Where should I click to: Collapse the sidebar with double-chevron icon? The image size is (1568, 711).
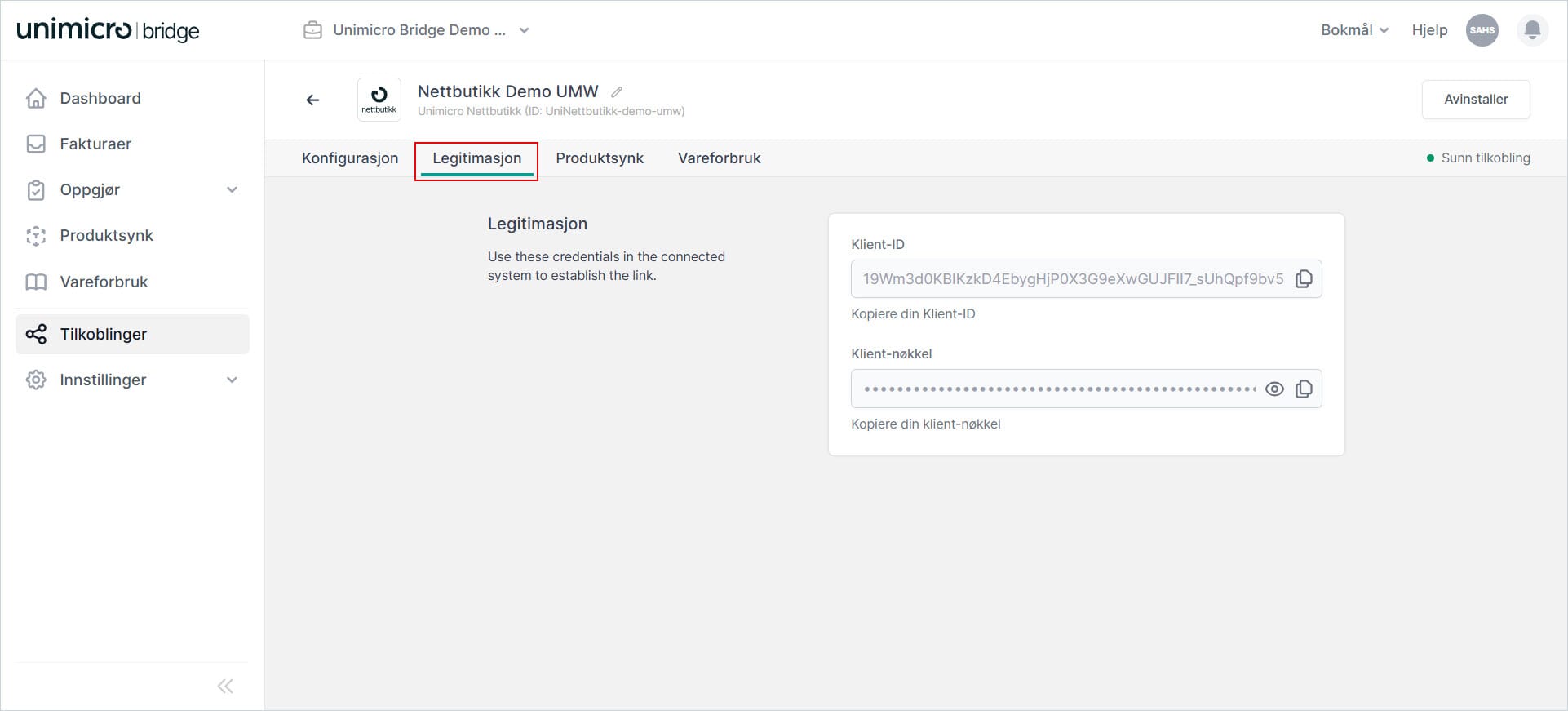click(225, 686)
